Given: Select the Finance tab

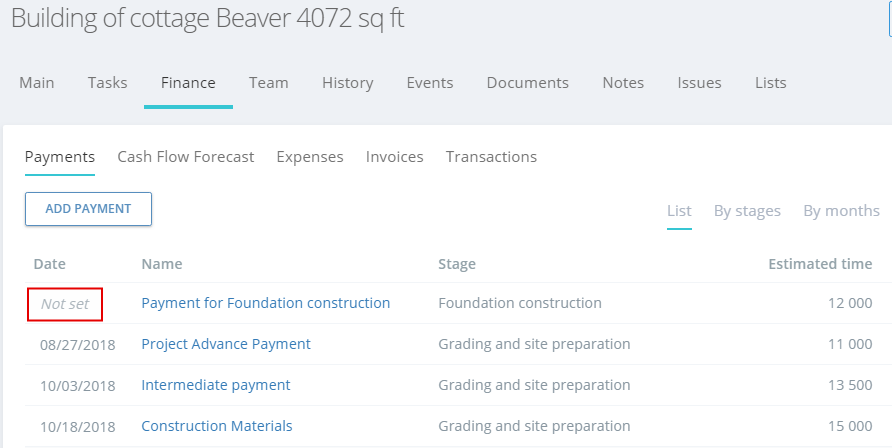Looking at the screenshot, I should click(x=188, y=83).
